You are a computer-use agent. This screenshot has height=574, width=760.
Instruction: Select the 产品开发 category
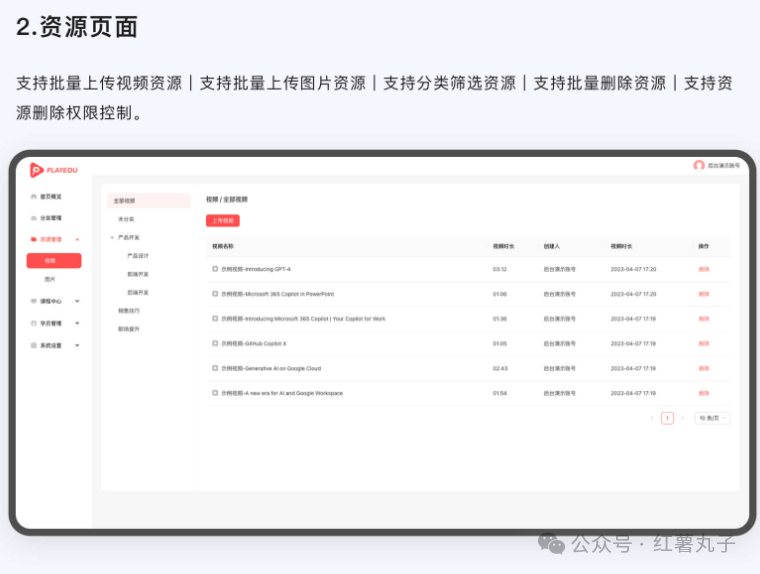click(x=129, y=238)
